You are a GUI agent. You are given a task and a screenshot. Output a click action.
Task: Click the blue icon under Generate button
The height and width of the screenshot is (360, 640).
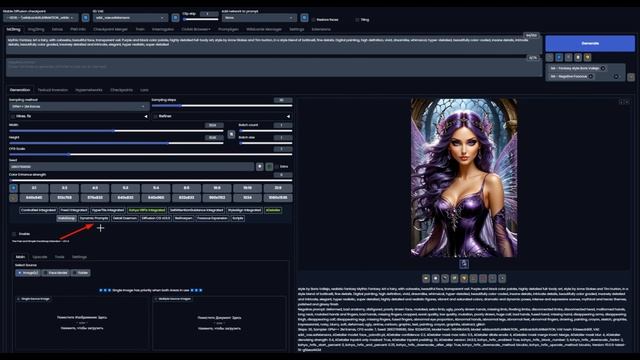[559, 58]
